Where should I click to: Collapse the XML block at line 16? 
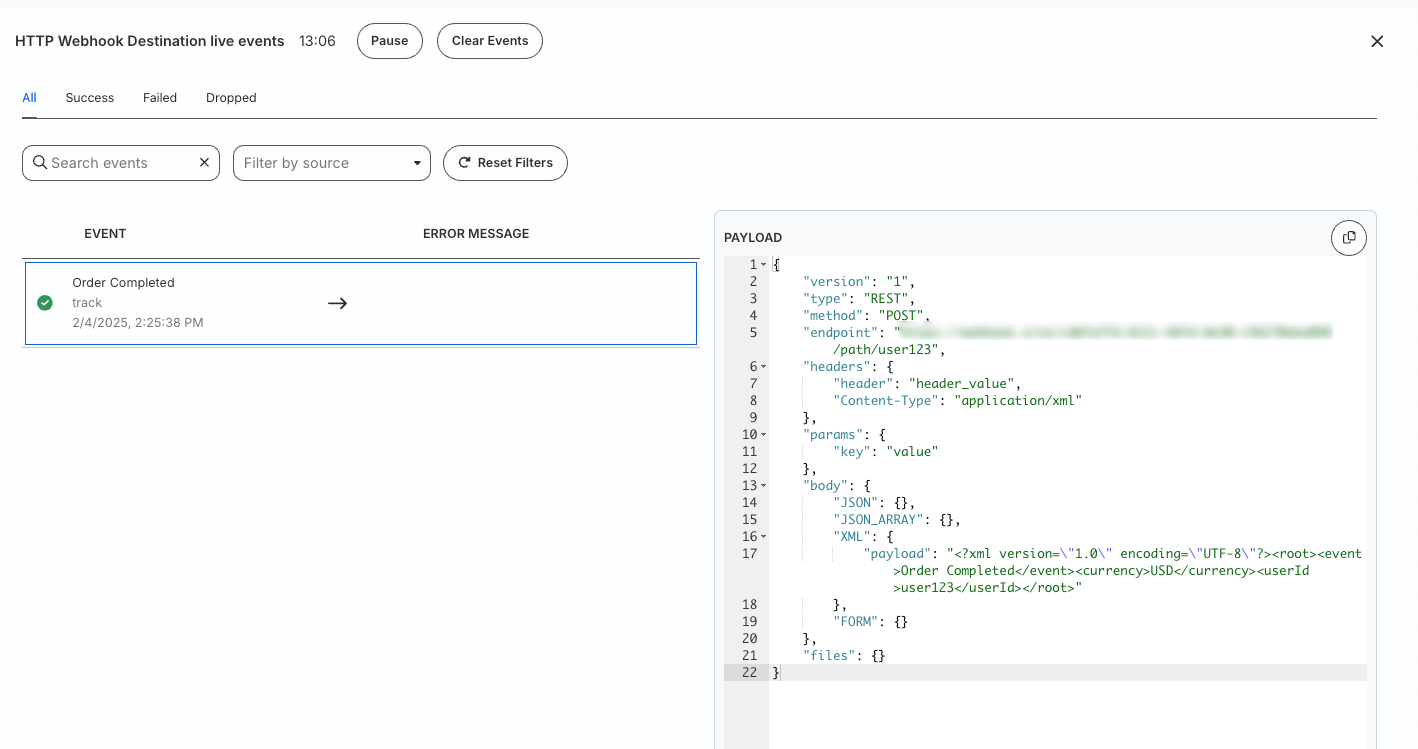tap(764, 537)
